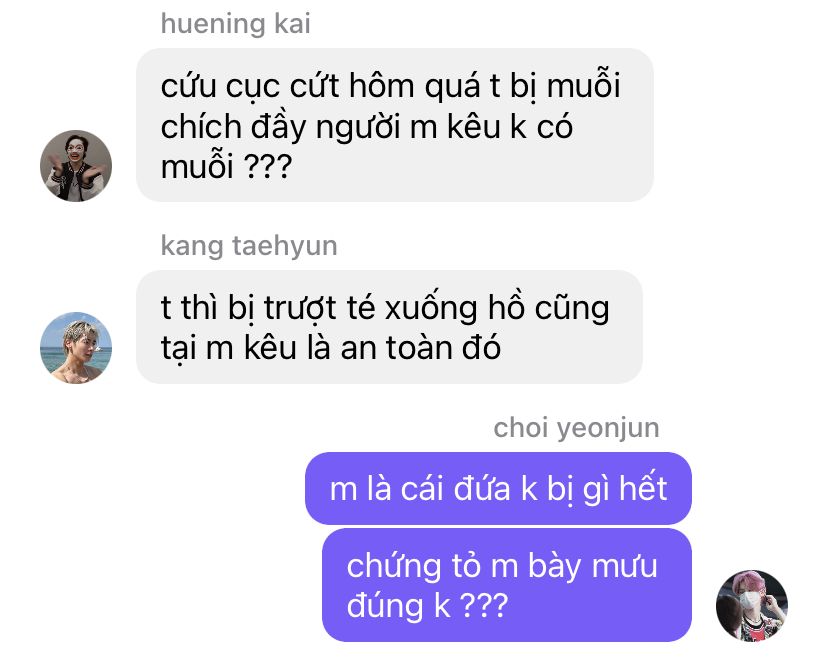Select the "kang taehyun" sender label

point(249,246)
